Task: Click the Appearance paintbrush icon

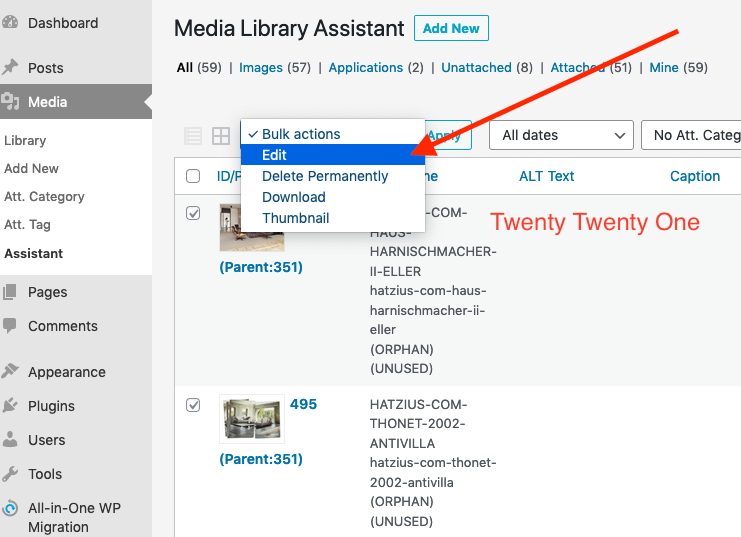Action: point(11,372)
